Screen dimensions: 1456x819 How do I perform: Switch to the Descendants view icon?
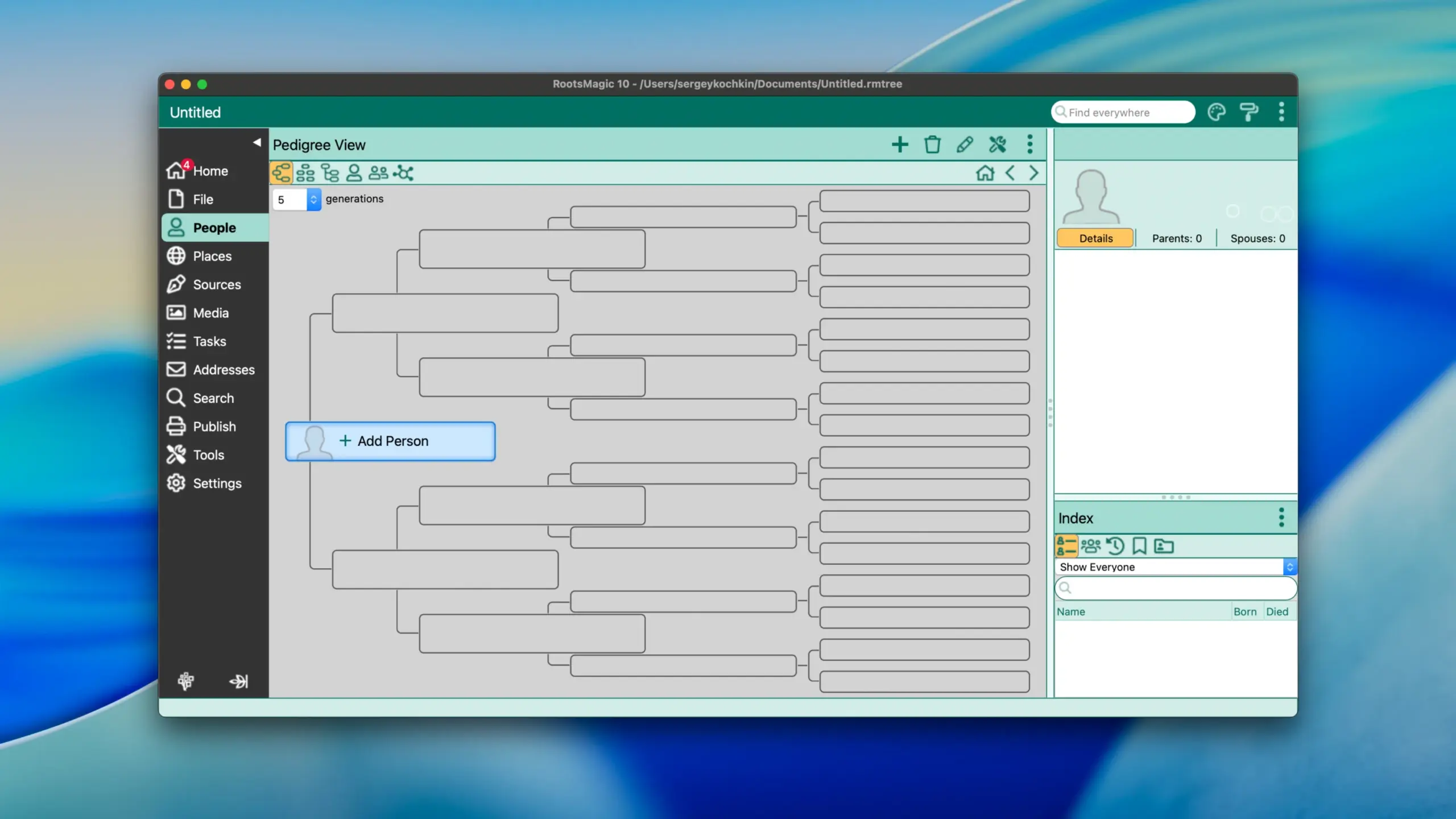(x=330, y=173)
